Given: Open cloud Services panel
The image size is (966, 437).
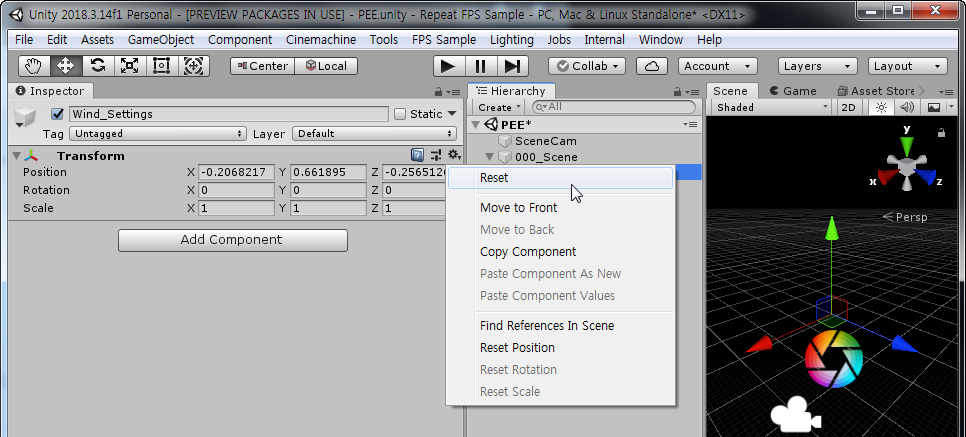Looking at the screenshot, I should coord(652,66).
